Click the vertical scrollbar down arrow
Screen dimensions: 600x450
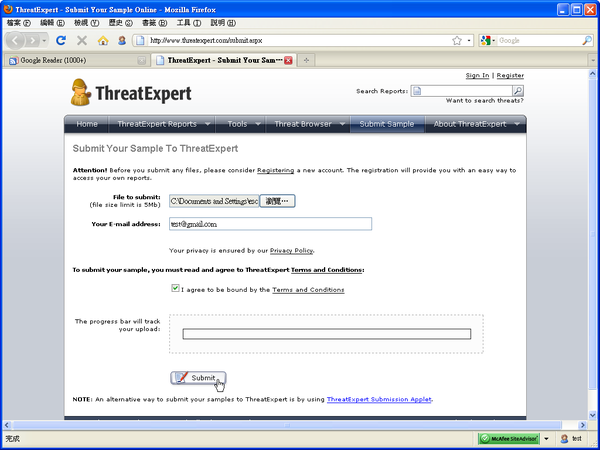coord(592,415)
